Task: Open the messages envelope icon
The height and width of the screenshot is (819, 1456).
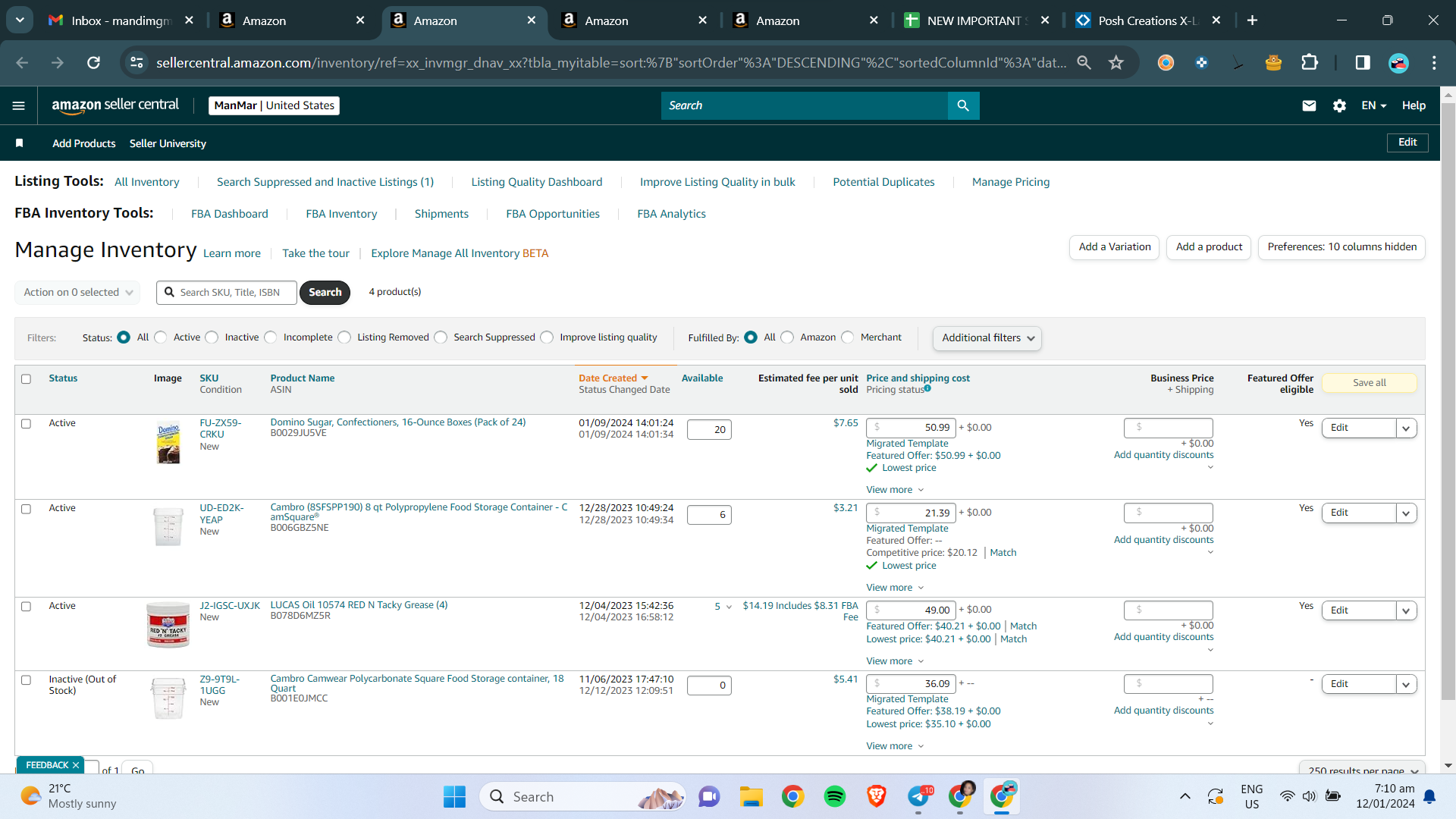Action: coord(1309,105)
